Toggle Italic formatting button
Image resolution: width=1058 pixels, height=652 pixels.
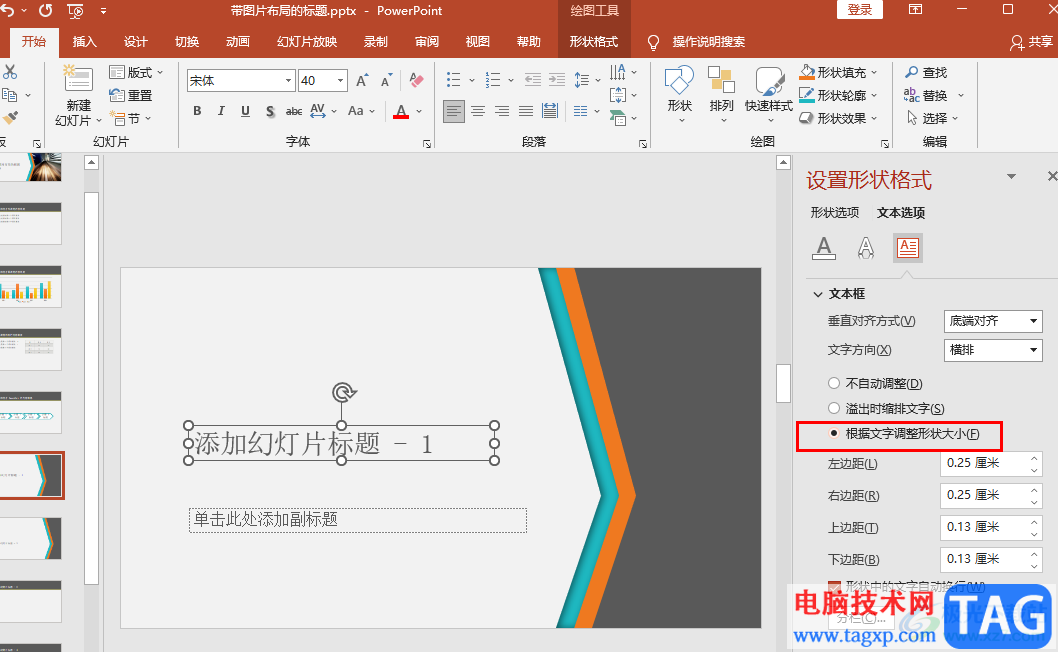(221, 111)
